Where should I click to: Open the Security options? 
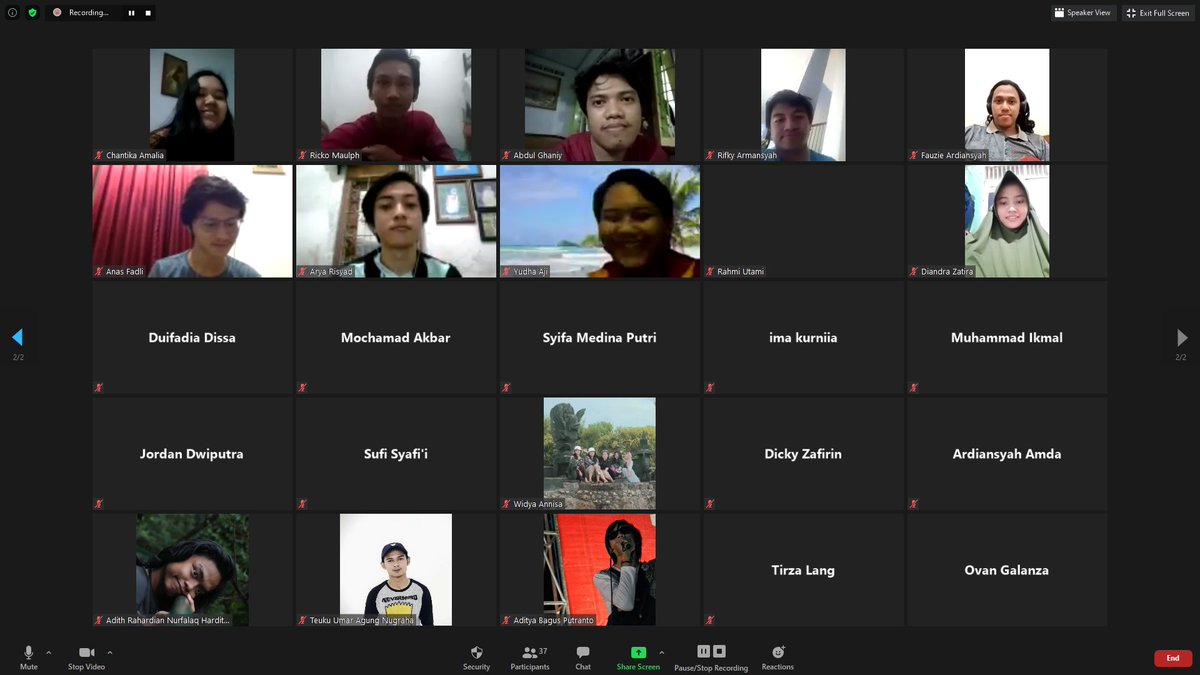(476, 658)
